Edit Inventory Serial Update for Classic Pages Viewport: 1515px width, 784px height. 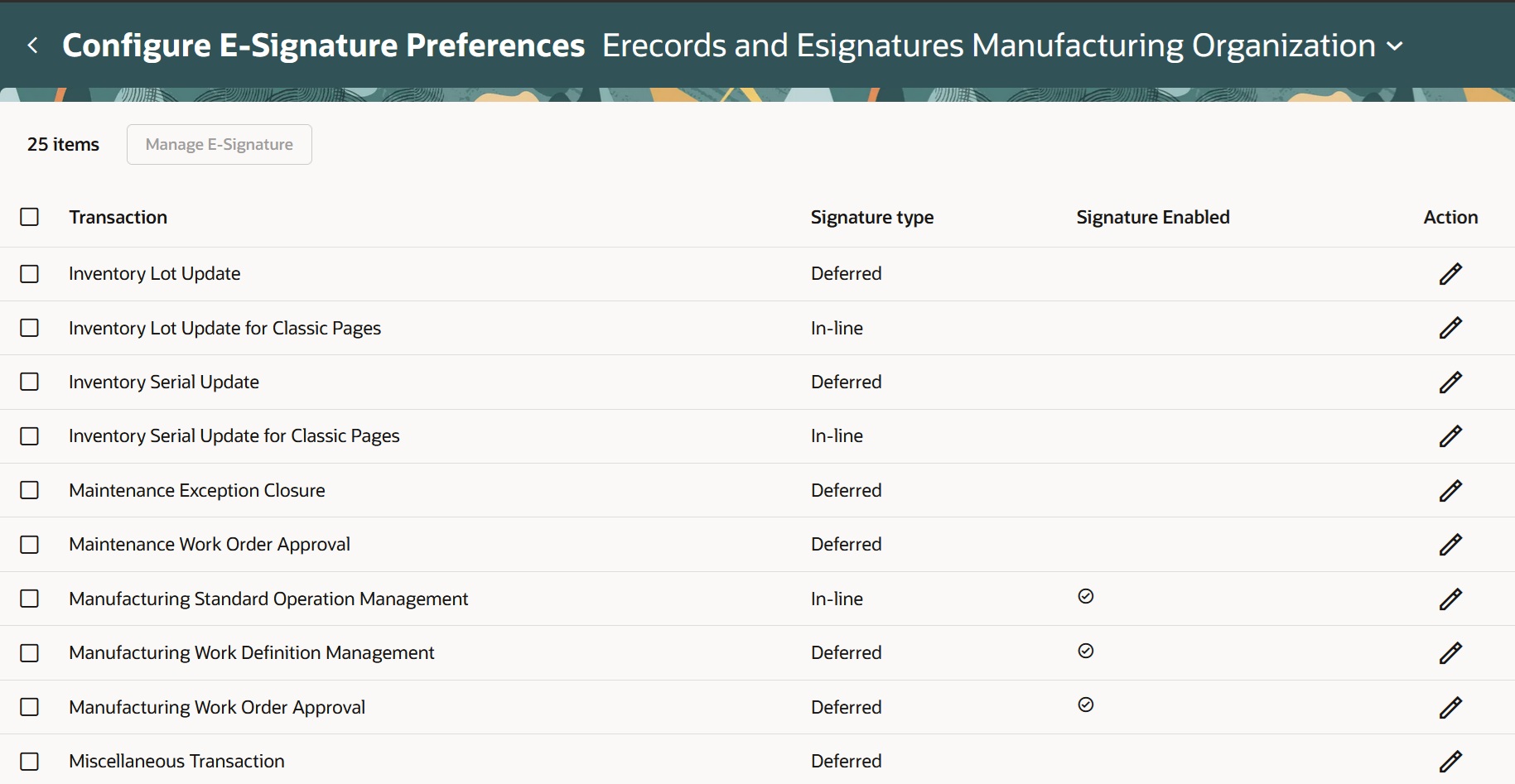1450,436
